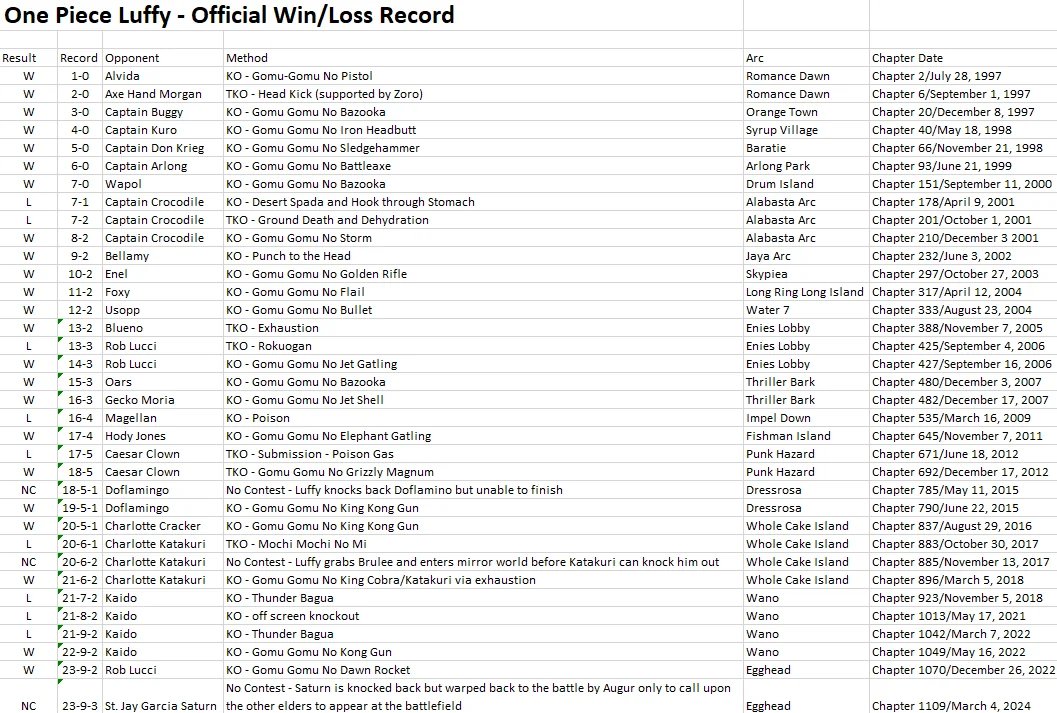Select cell 'TKO - Ground Death and Dehydration'
Viewport: 1057px width, 713px height.
click(x=483, y=220)
